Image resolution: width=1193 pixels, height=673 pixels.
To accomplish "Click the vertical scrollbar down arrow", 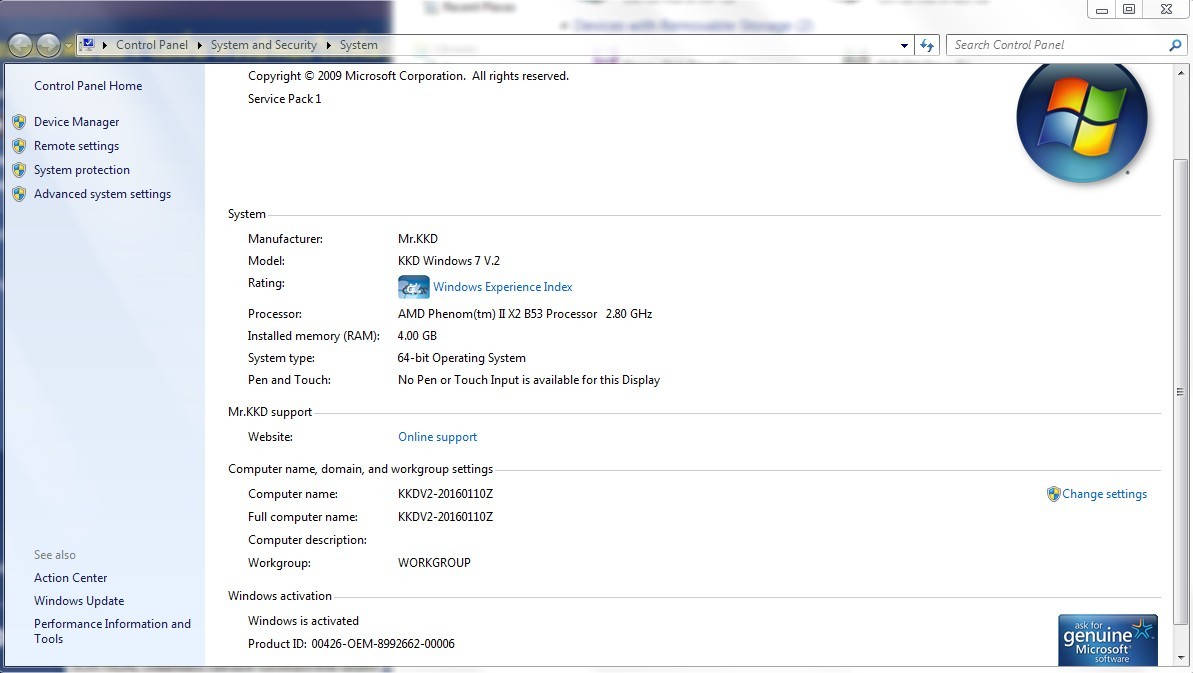I will pyautogui.click(x=1181, y=657).
